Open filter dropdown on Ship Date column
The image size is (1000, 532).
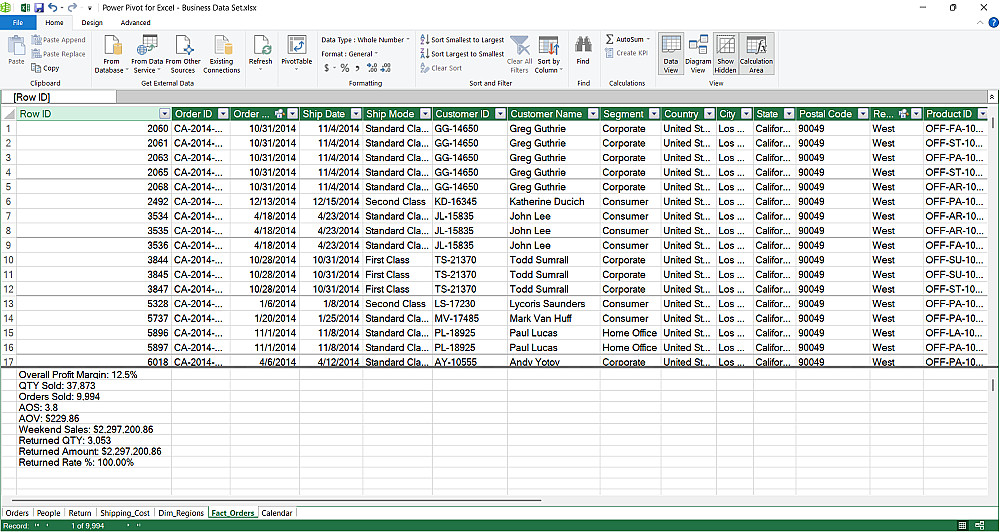(356, 114)
